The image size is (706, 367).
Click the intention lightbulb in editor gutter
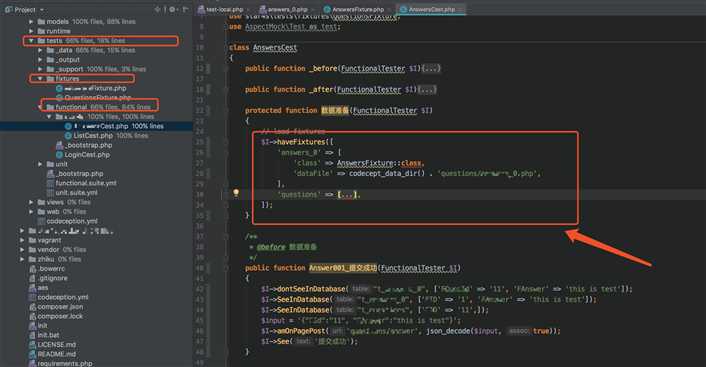click(235, 193)
